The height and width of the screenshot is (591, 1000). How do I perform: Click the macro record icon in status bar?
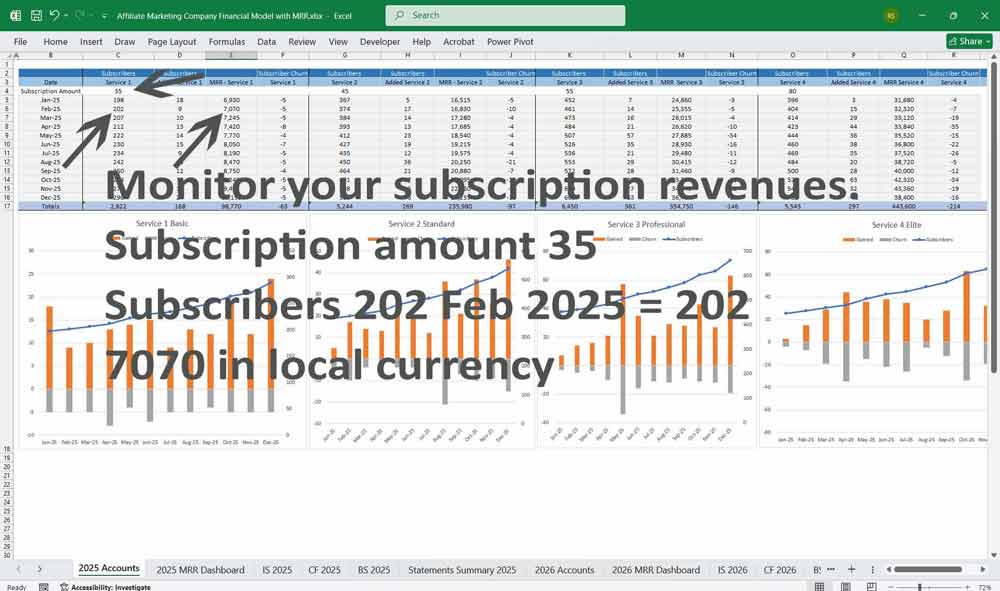tap(44, 585)
